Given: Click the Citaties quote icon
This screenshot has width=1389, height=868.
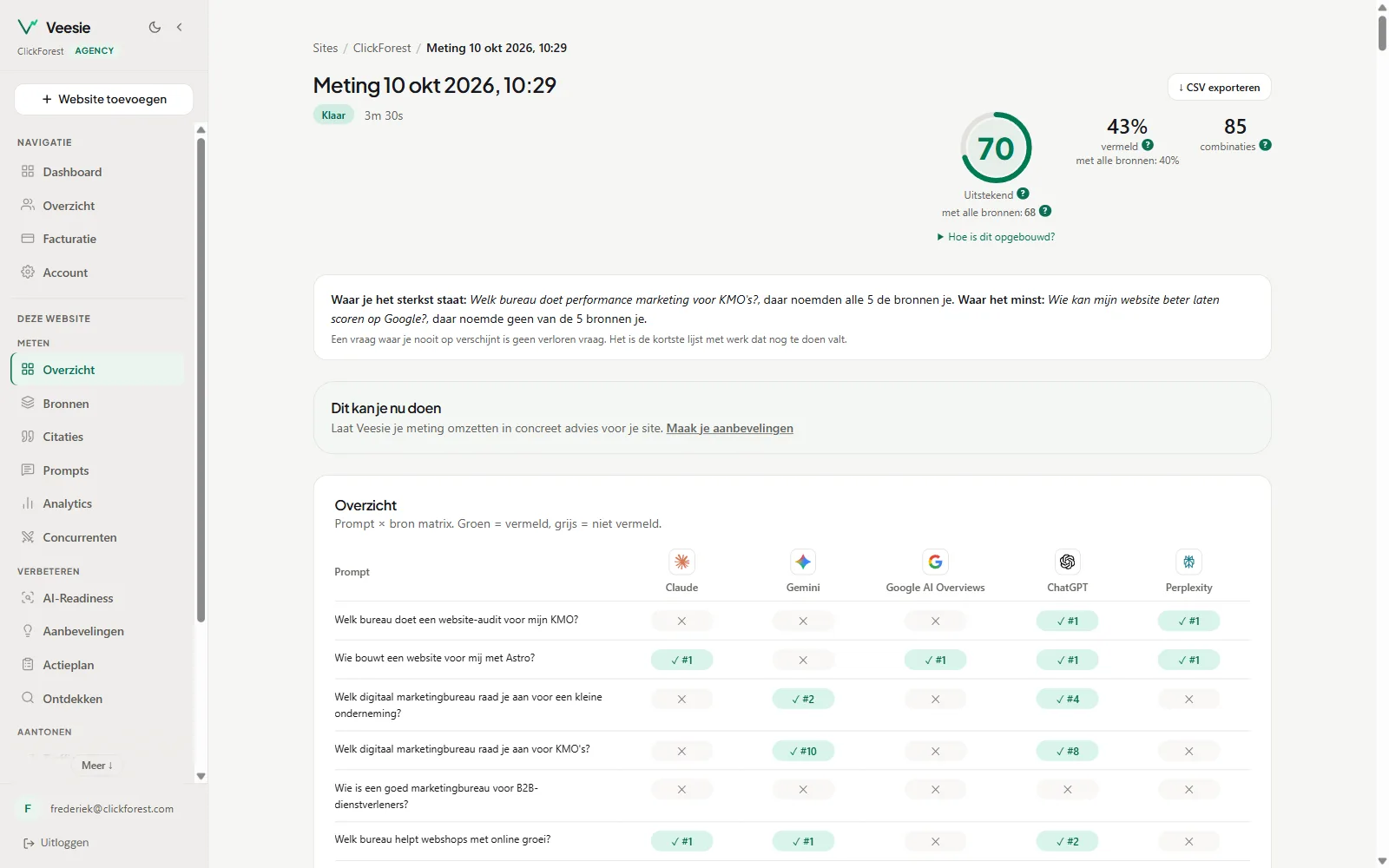Looking at the screenshot, I should (x=28, y=437).
